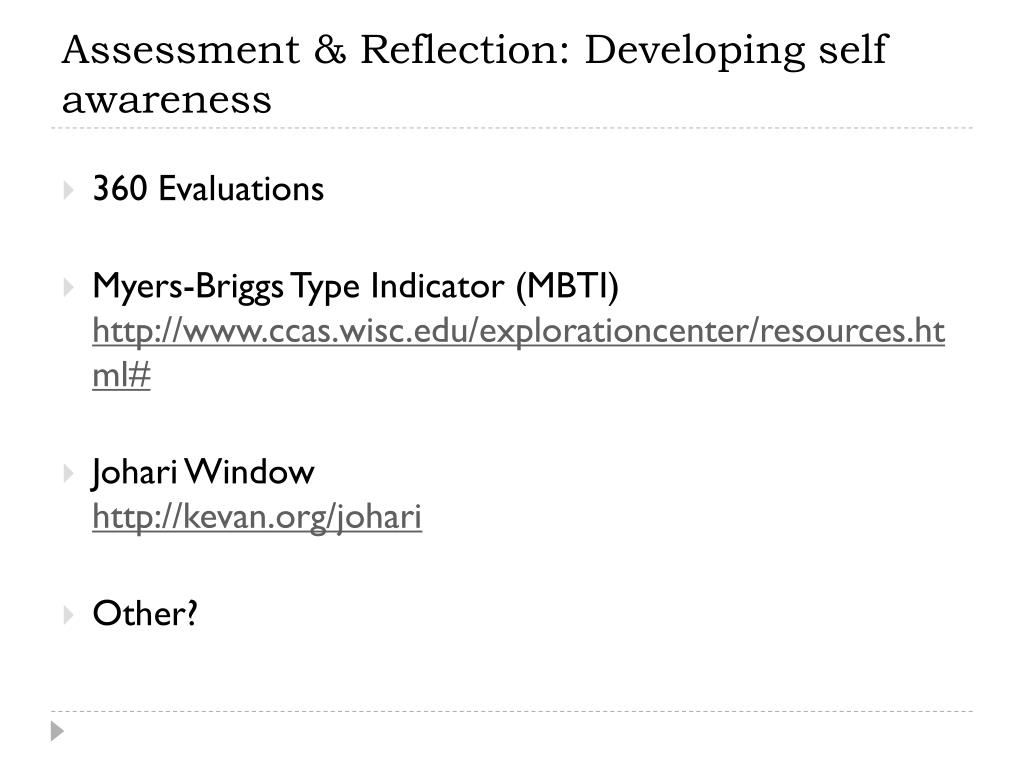Click the bullet arrow beside Other?

pyautogui.click(x=68, y=615)
